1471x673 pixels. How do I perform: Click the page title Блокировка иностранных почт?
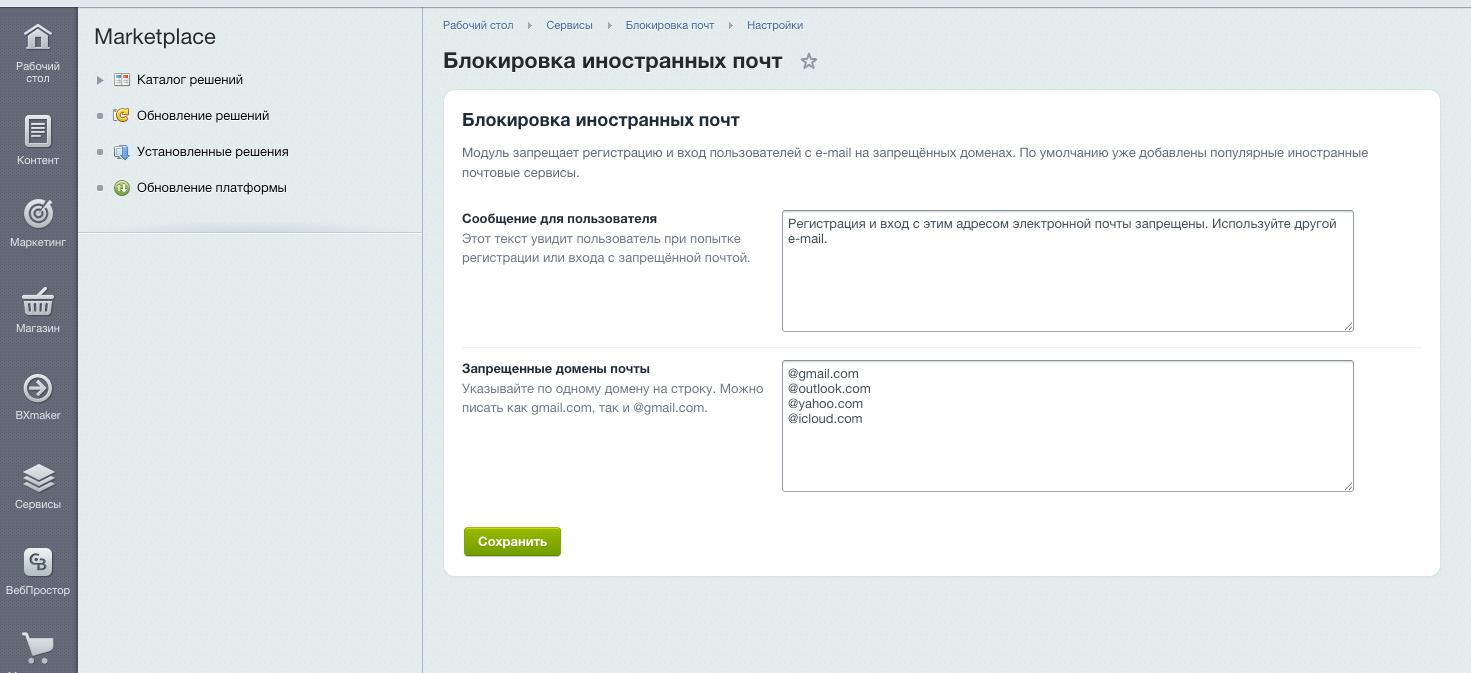point(612,61)
